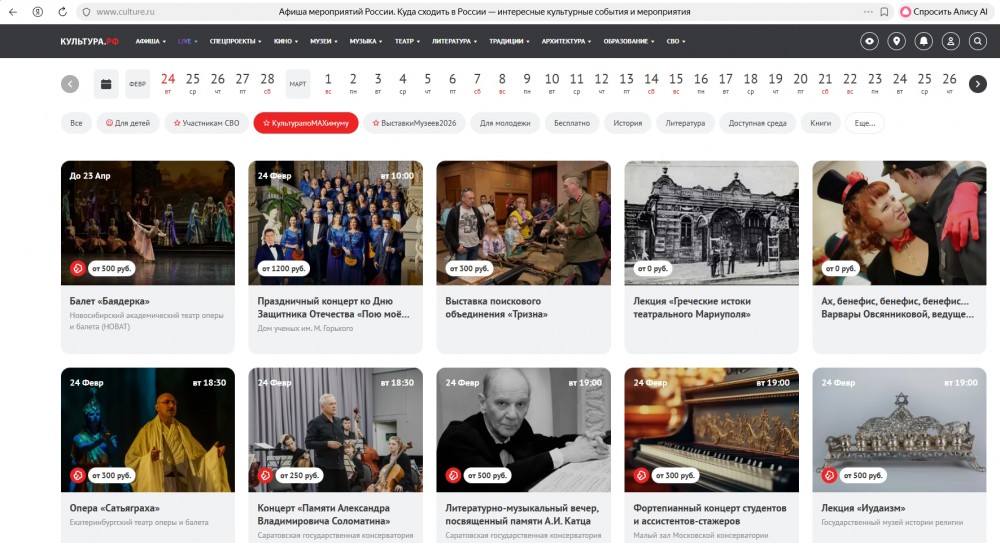This screenshot has width=1000, height=543.
Task: Click the eye accessibility icon in header
Action: coord(870,41)
